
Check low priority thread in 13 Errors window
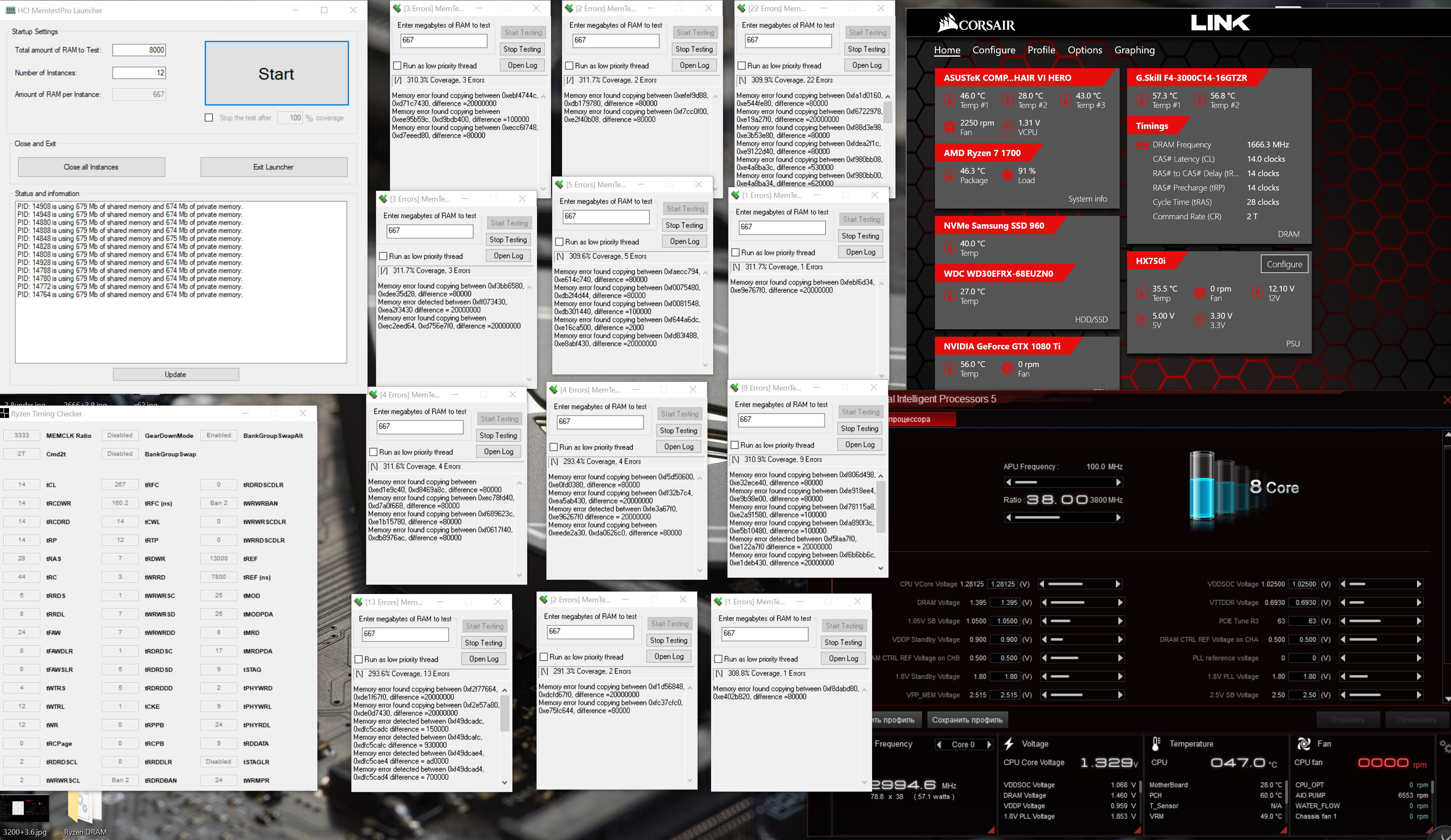pyautogui.click(x=358, y=659)
